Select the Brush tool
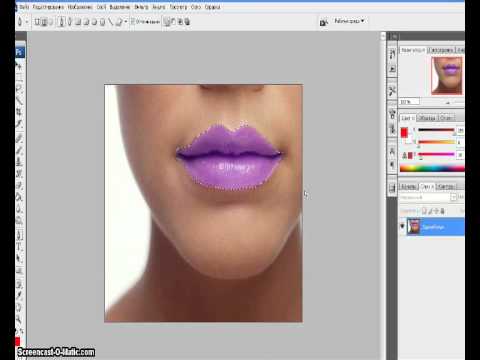This screenshot has height=360, width=480. pos(19,150)
